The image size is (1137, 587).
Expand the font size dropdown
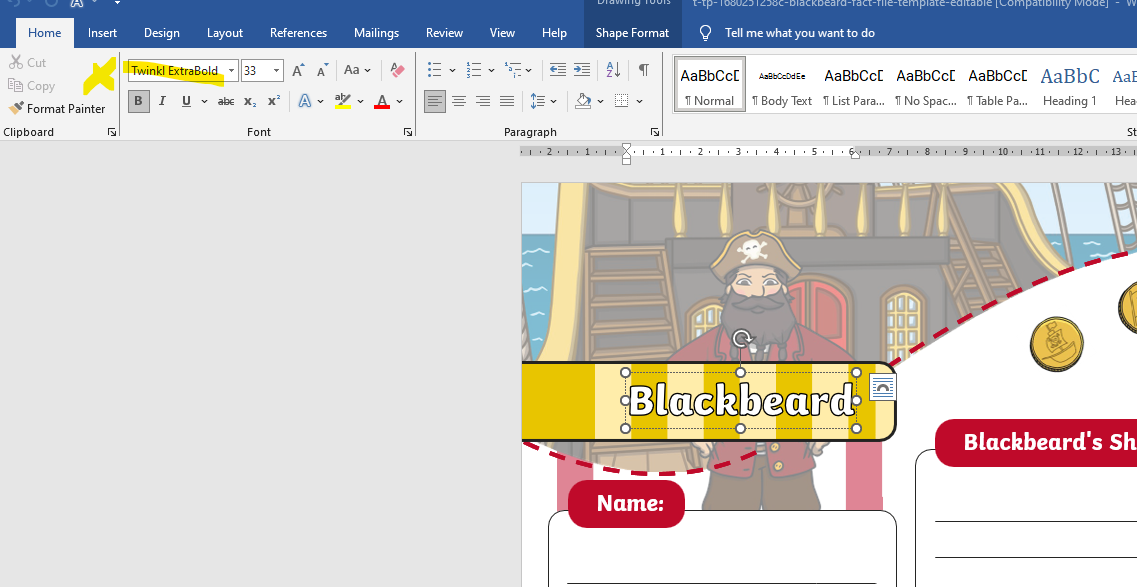(x=276, y=71)
